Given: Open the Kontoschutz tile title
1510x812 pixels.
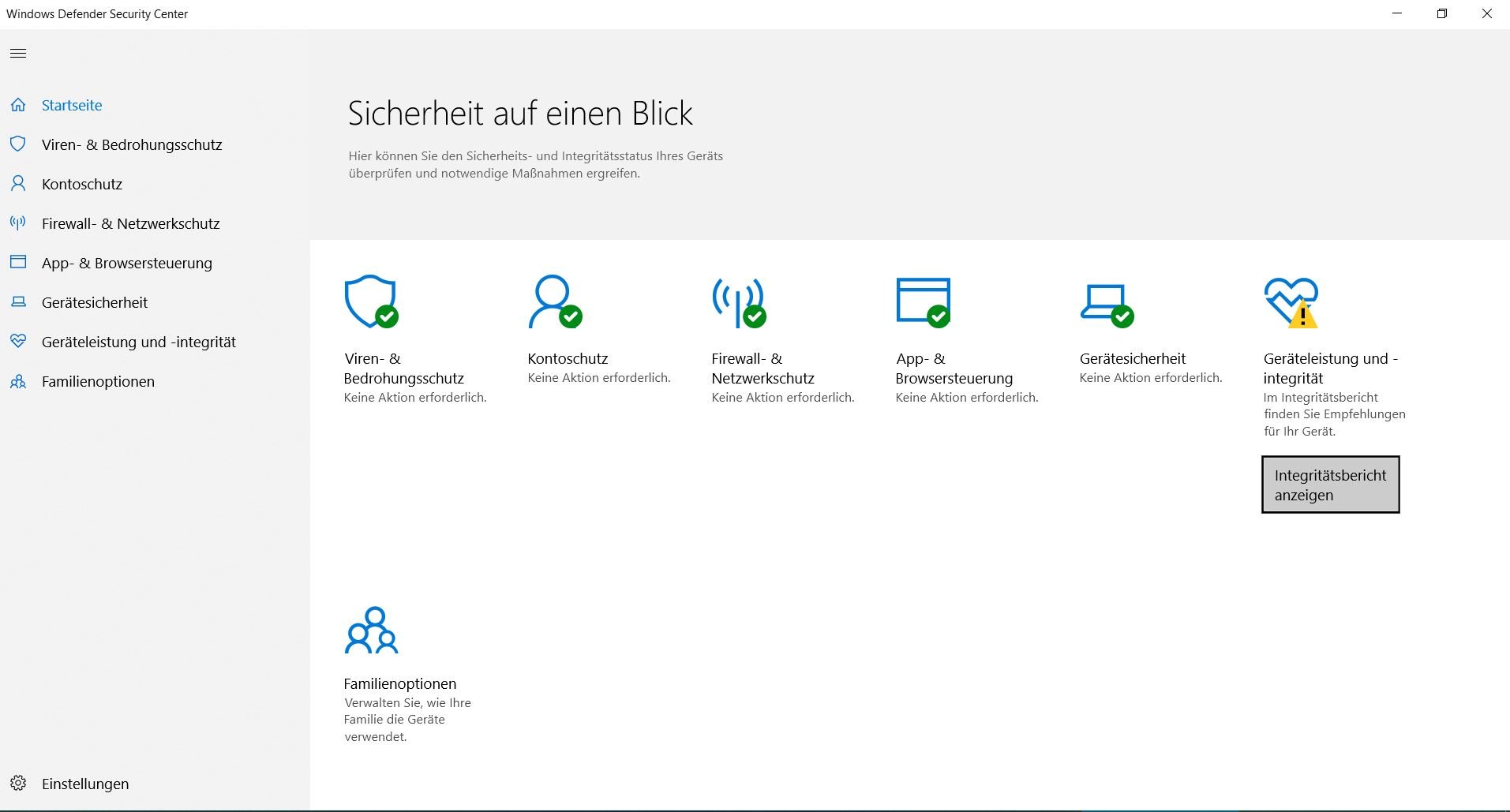Looking at the screenshot, I should click(x=568, y=358).
